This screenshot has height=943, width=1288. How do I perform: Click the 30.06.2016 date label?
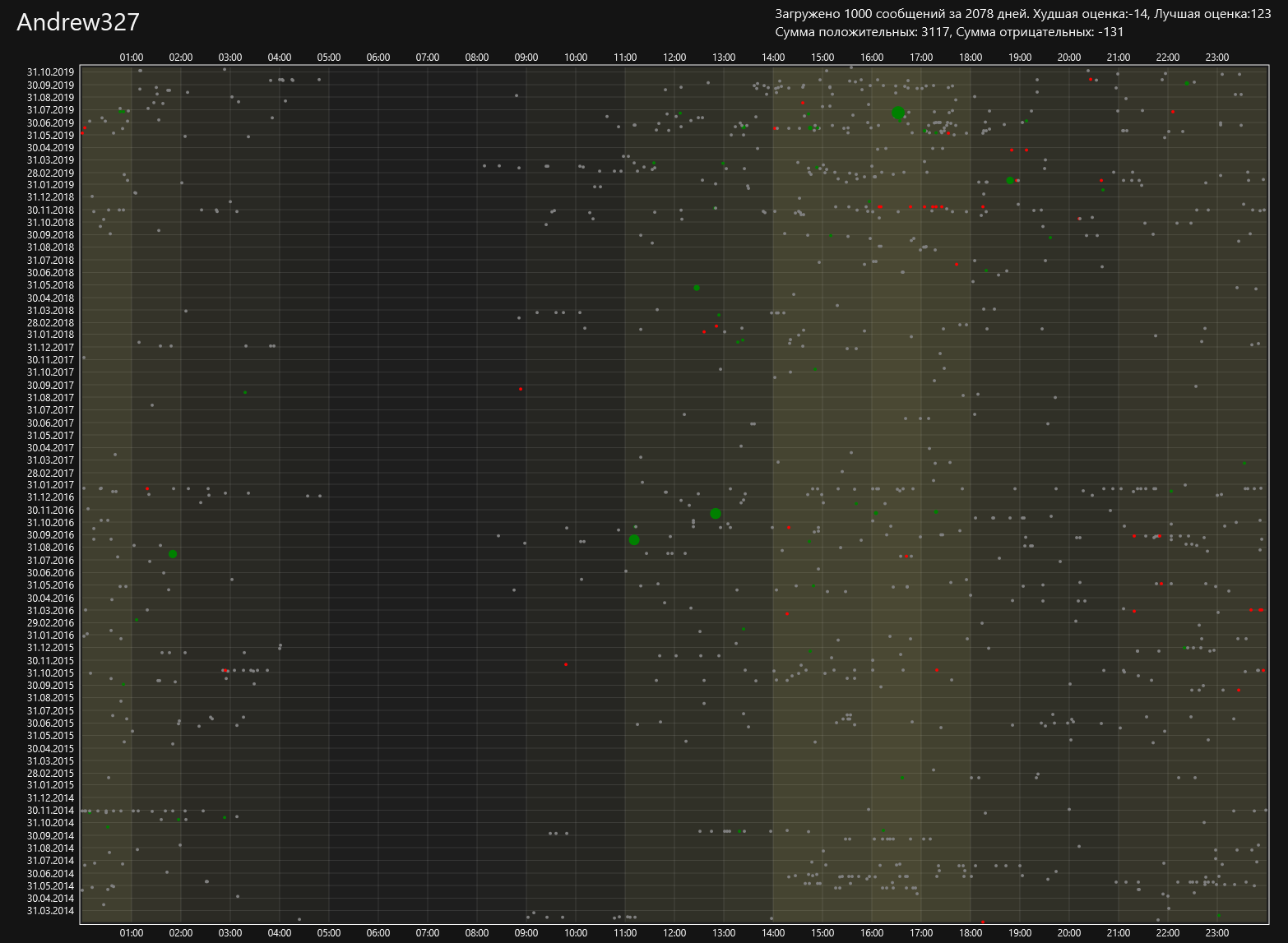(50, 573)
